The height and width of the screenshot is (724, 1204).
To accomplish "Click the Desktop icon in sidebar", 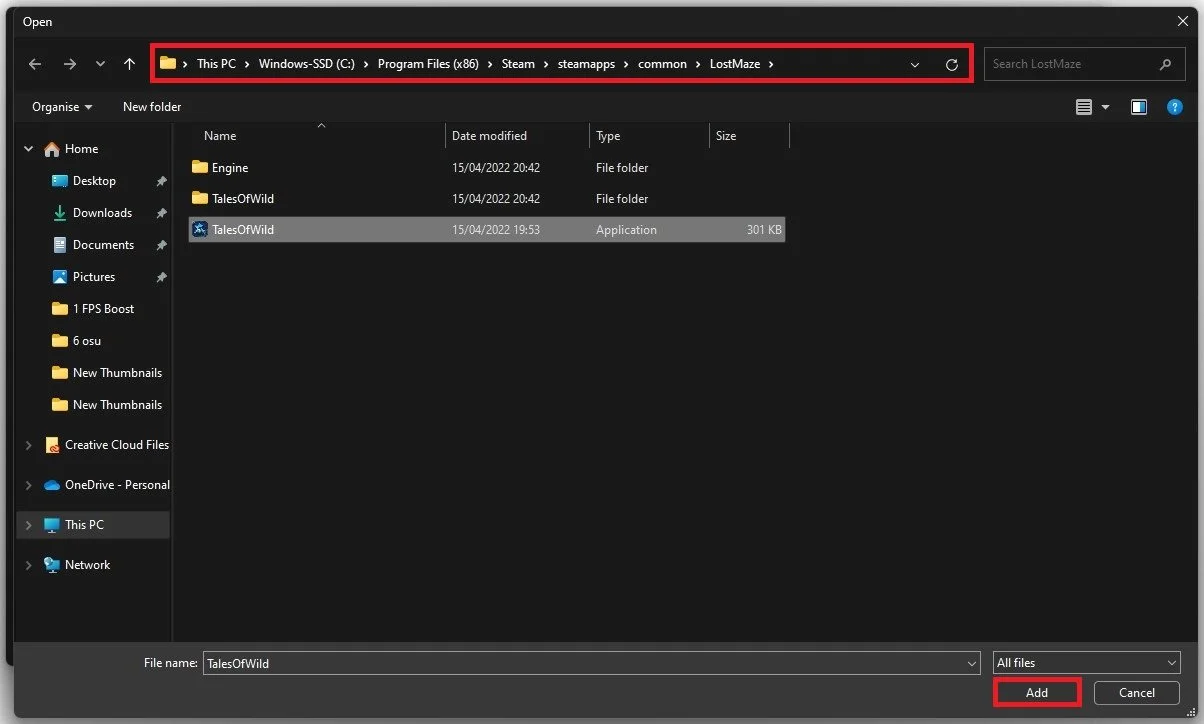I will tap(59, 181).
